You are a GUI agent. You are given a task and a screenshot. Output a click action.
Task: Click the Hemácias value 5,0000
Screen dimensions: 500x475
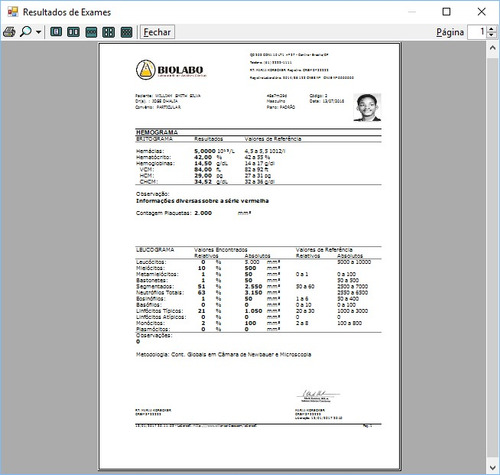(205, 151)
